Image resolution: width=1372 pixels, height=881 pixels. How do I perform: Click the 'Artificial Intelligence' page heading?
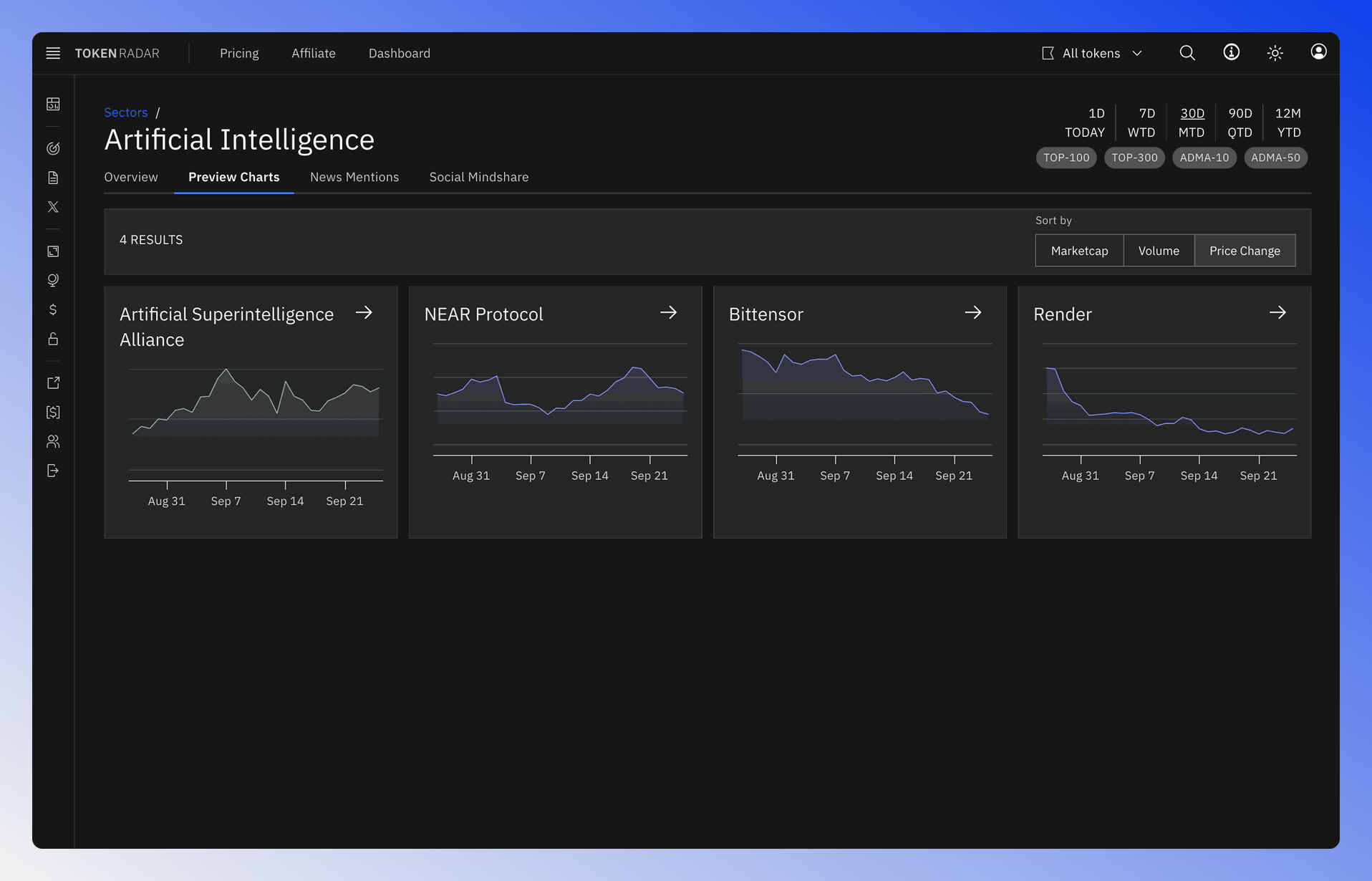click(239, 140)
